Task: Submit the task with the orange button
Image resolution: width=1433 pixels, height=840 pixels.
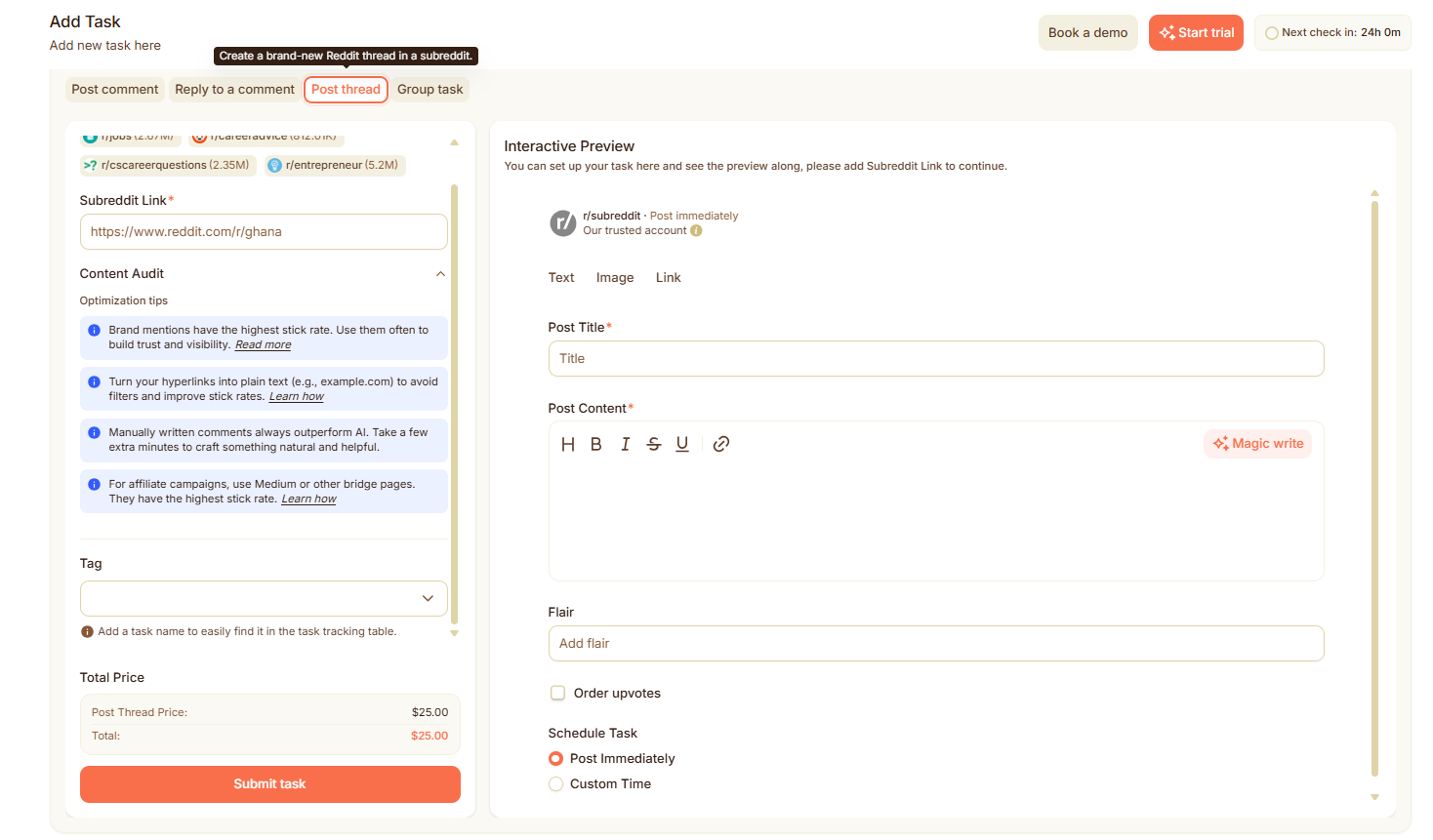Action: [270, 784]
